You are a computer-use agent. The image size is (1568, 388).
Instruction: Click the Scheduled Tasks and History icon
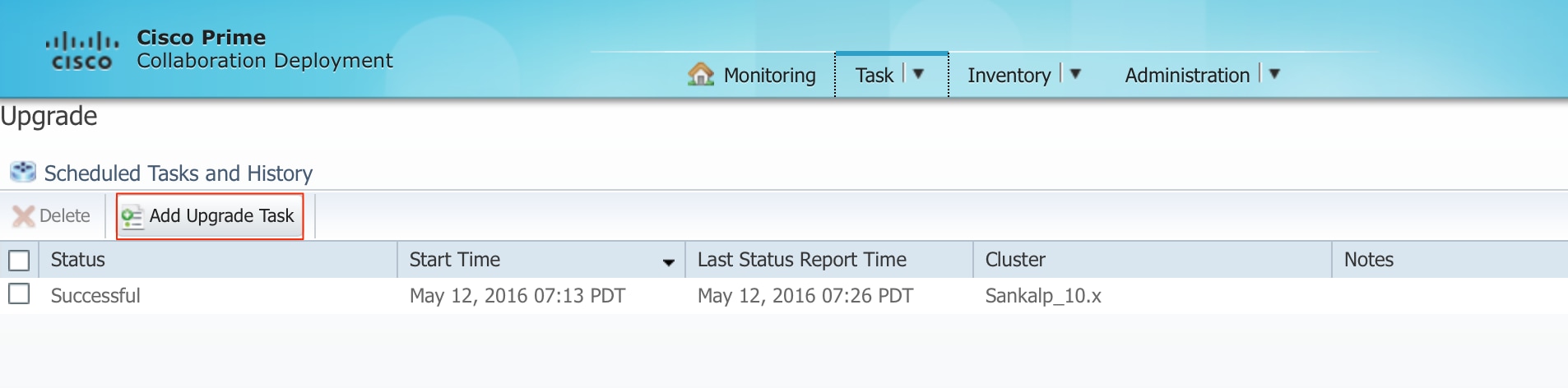point(23,172)
